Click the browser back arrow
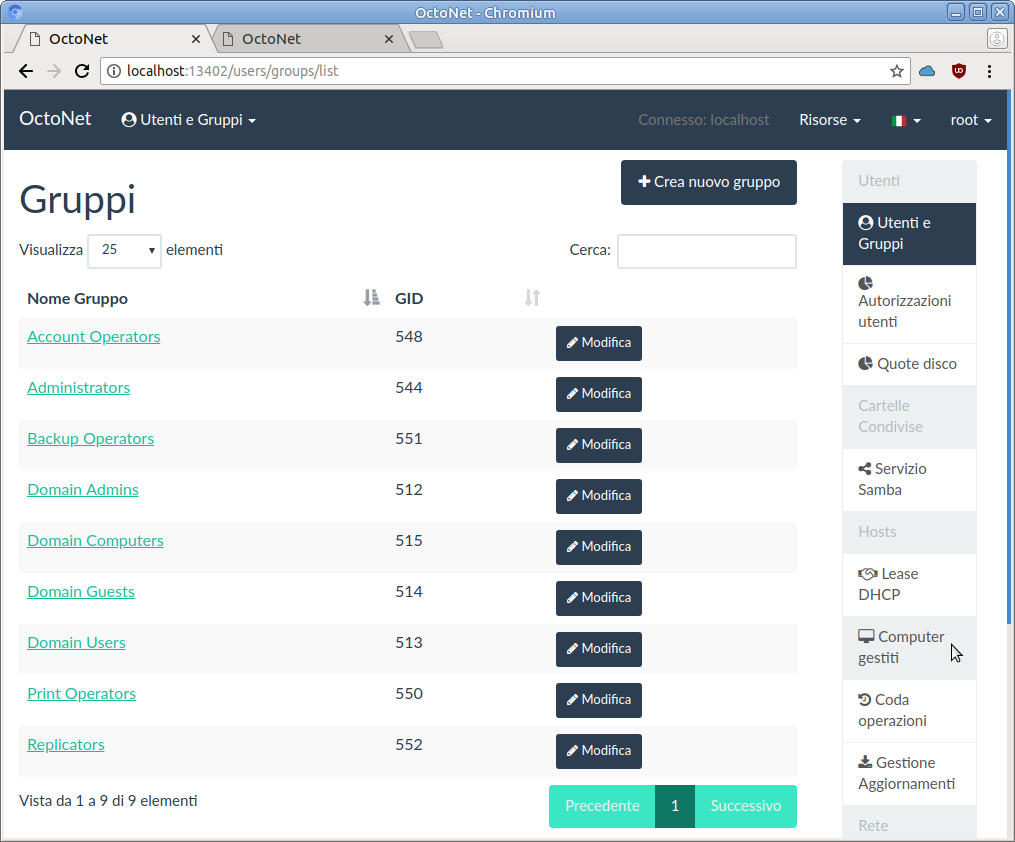 26,71
